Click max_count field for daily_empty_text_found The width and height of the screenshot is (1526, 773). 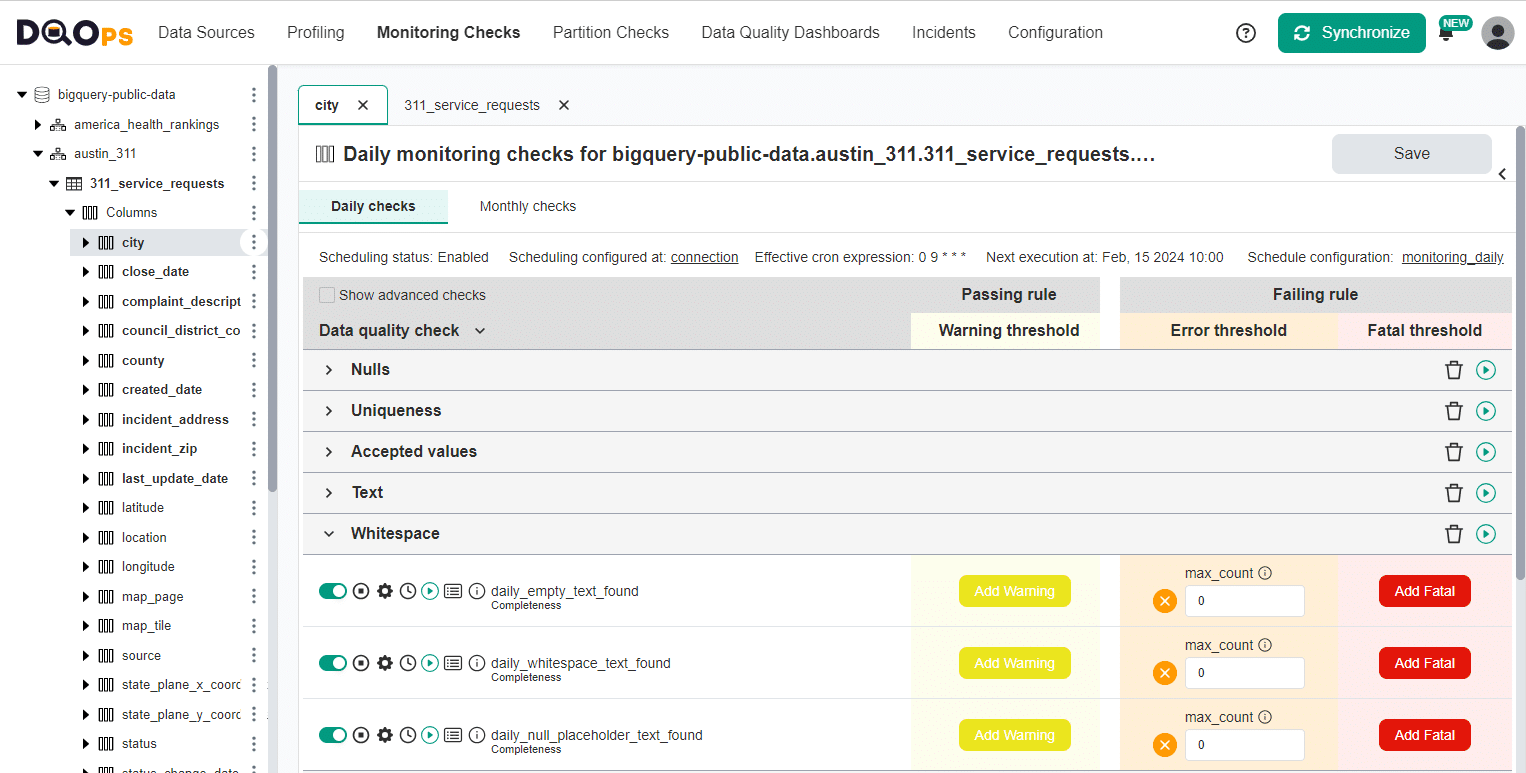pyautogui.click(x=1244, y=601)
